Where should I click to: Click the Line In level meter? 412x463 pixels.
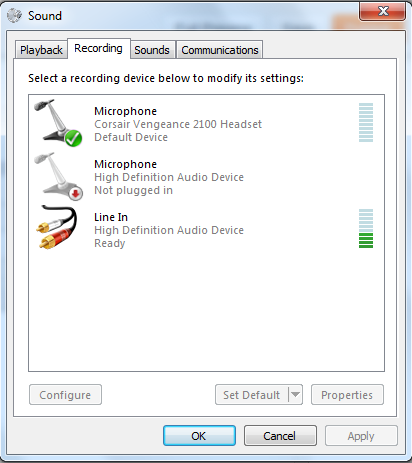[366, 228]
